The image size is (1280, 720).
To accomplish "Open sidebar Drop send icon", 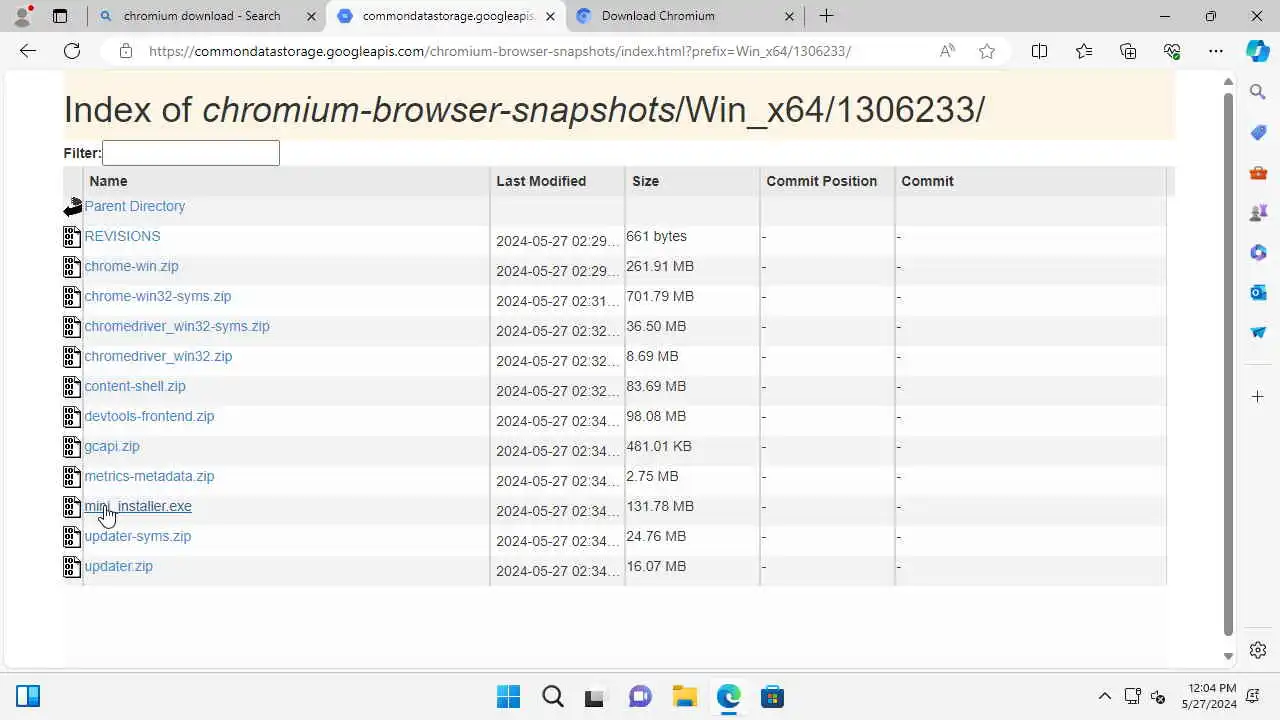I will point(1258,332).
